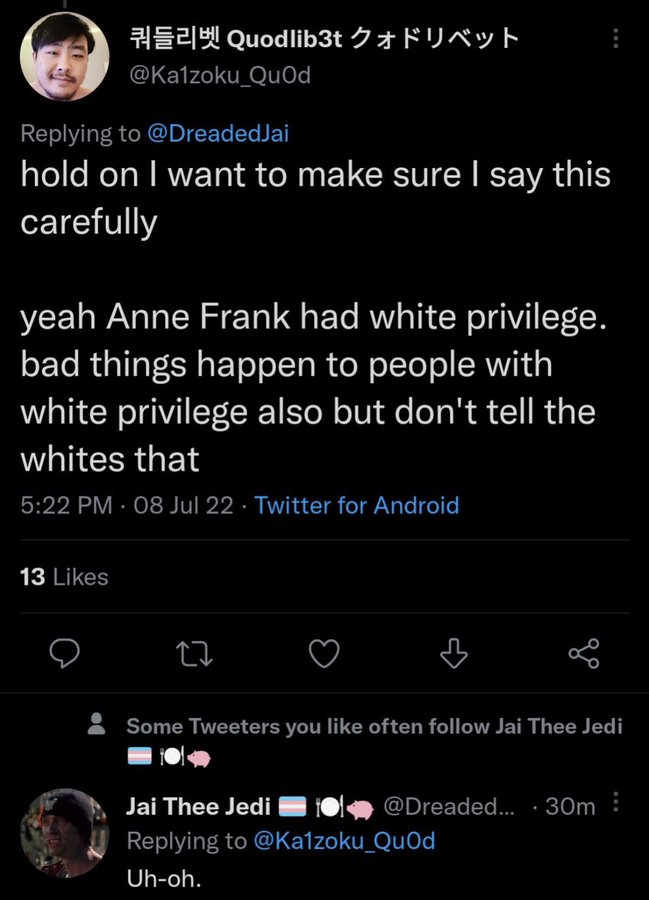Share the tweet via share icon
Viewport: 649px width, 900px height.
tap(583, 653)
